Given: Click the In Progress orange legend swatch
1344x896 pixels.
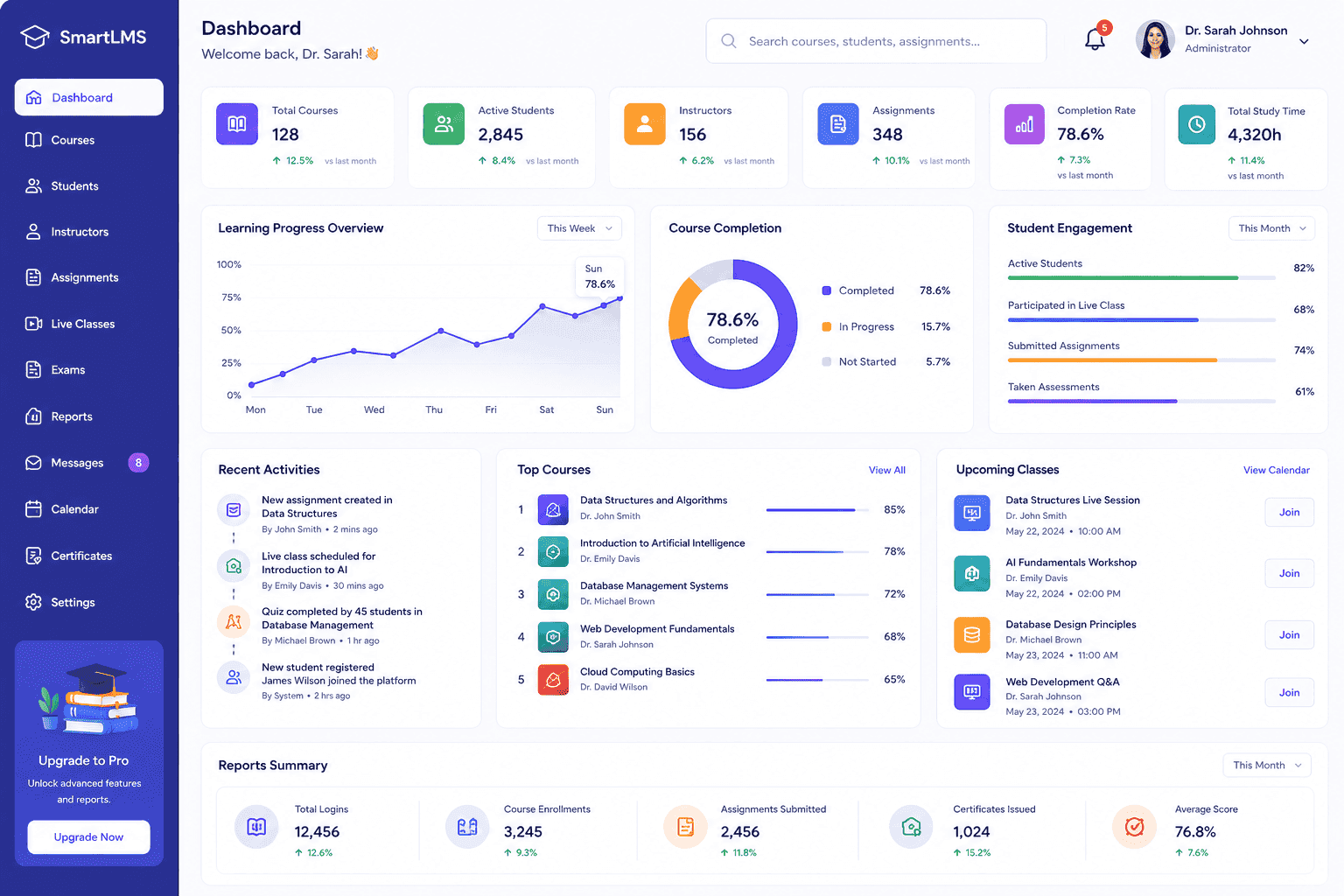Looking at the screenshot, I should (x=826, y=326).
